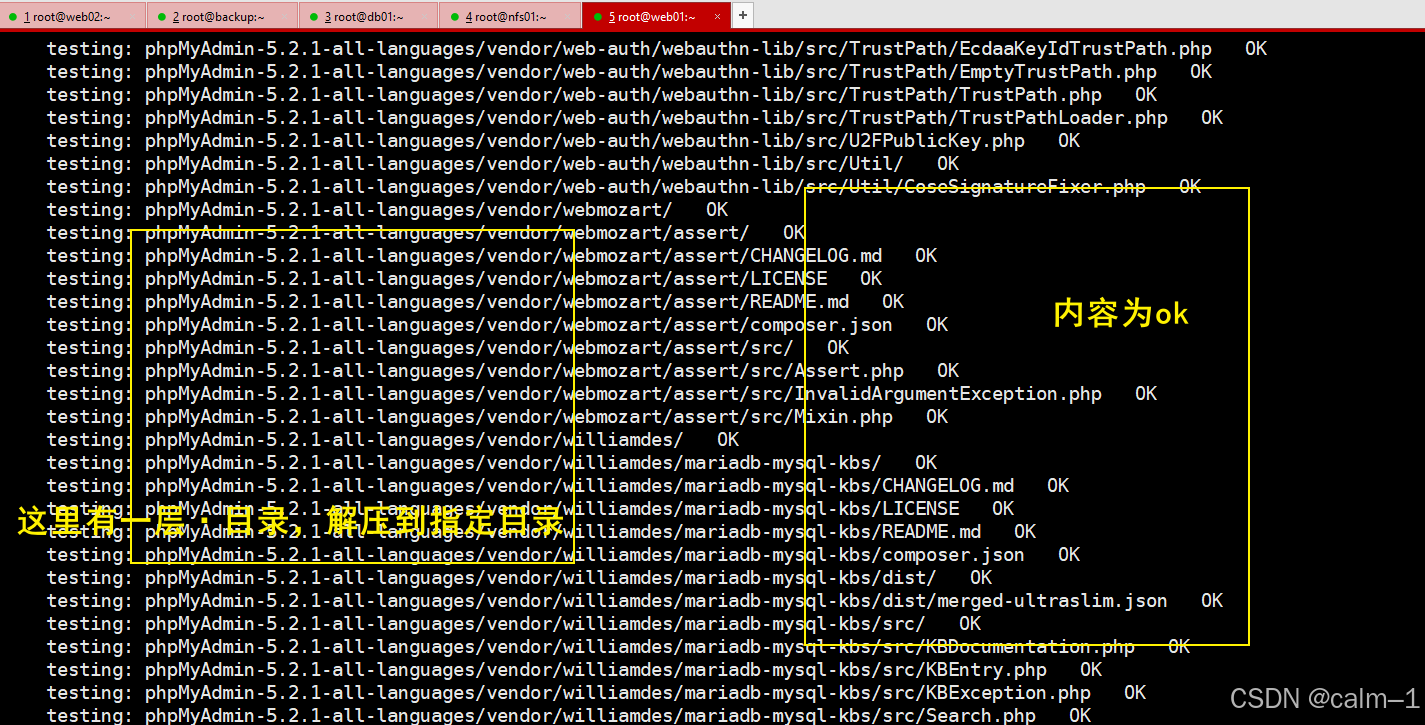This screenshot has height=725, width=1425.
Task: Click the webmozart/assert/composer.json line
Action: tap(497, 324)
